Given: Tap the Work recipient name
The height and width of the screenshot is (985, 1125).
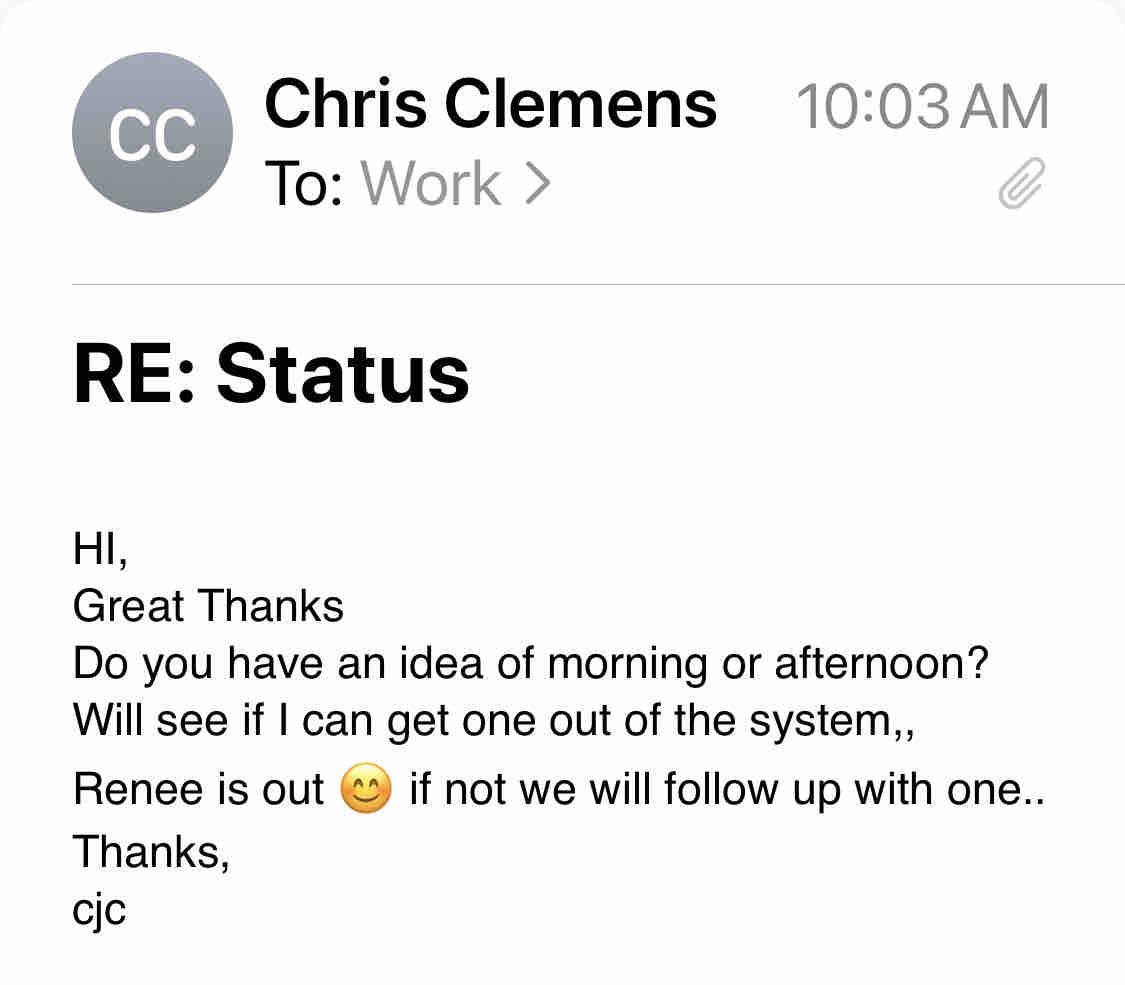Looking at the screenshot, I should tap(431, 184).
